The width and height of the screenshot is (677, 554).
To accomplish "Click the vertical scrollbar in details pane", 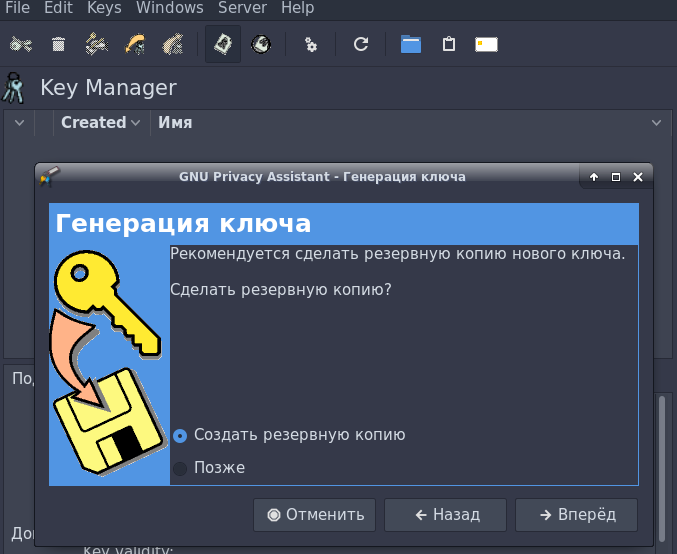I will click(x=662, y=469).
